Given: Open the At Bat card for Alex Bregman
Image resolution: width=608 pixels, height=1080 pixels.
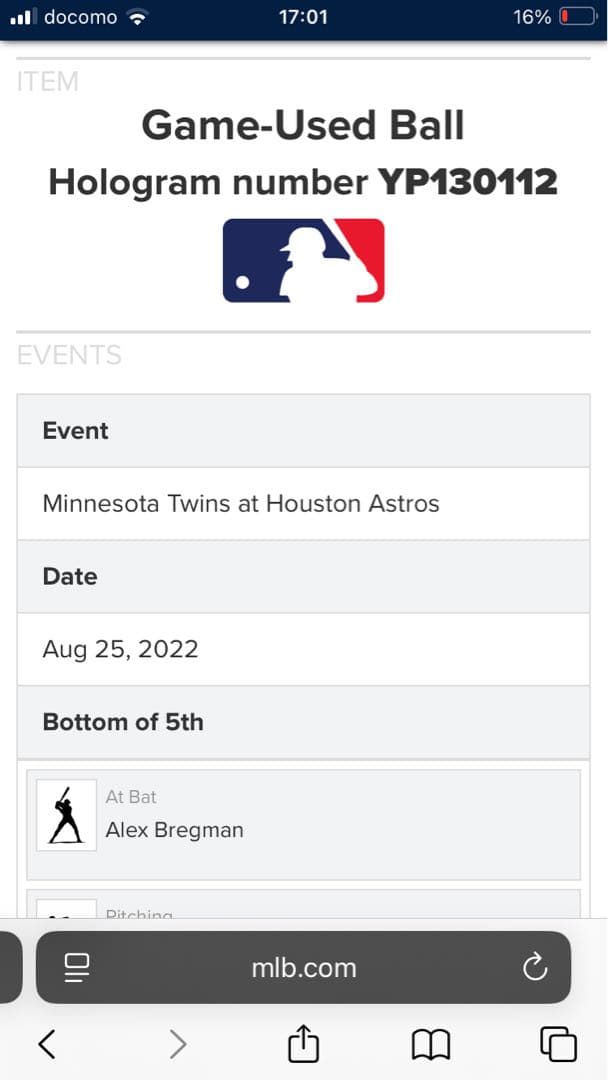Looking at the screenshot, I should point(304,825).
